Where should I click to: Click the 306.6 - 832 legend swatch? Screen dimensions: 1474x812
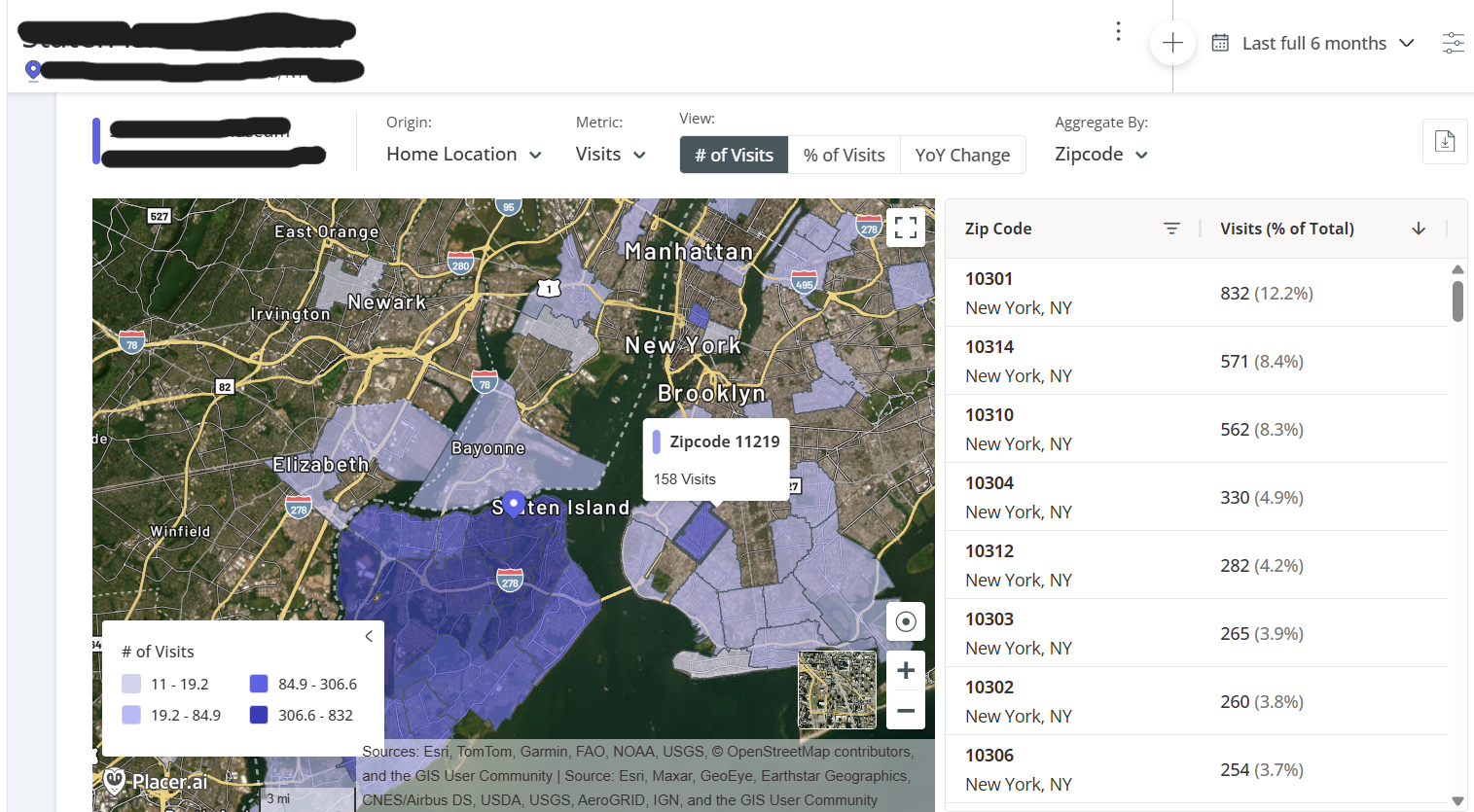click(x=259, y=715)
